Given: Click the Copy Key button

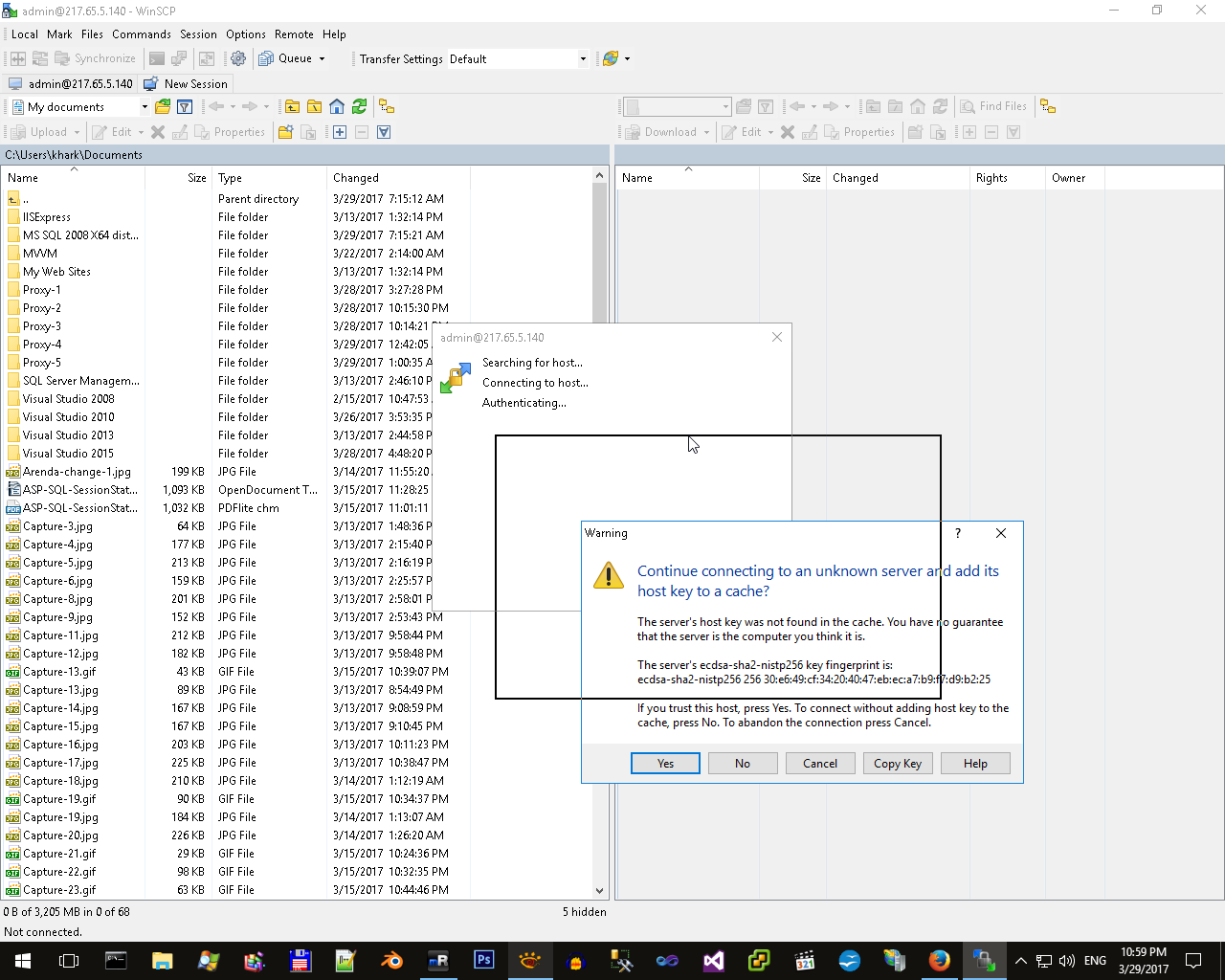Looking at the screenshot, I should (x=898, y=763).
